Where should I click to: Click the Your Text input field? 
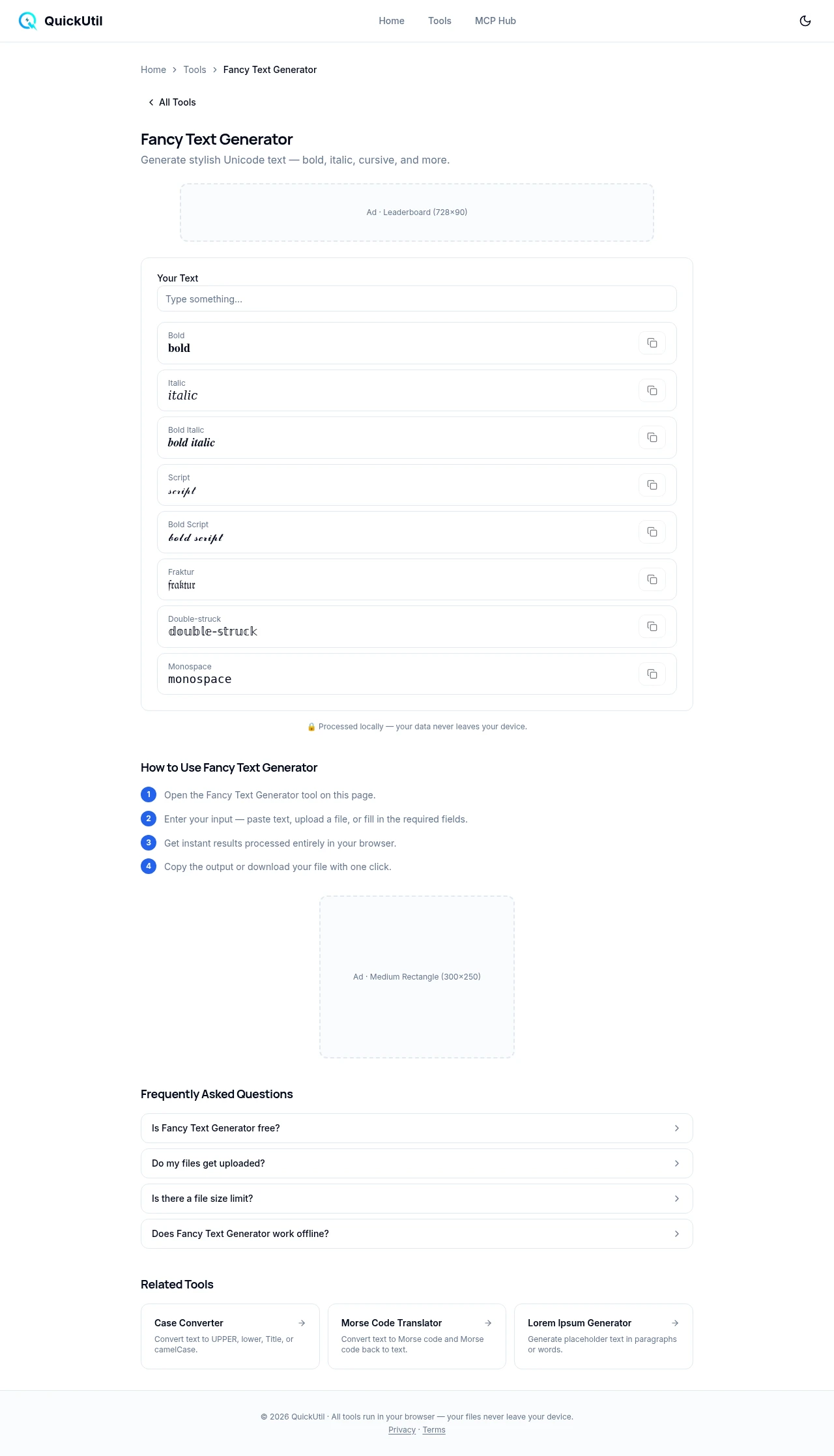pyautogui.click(x=416, y=299)
